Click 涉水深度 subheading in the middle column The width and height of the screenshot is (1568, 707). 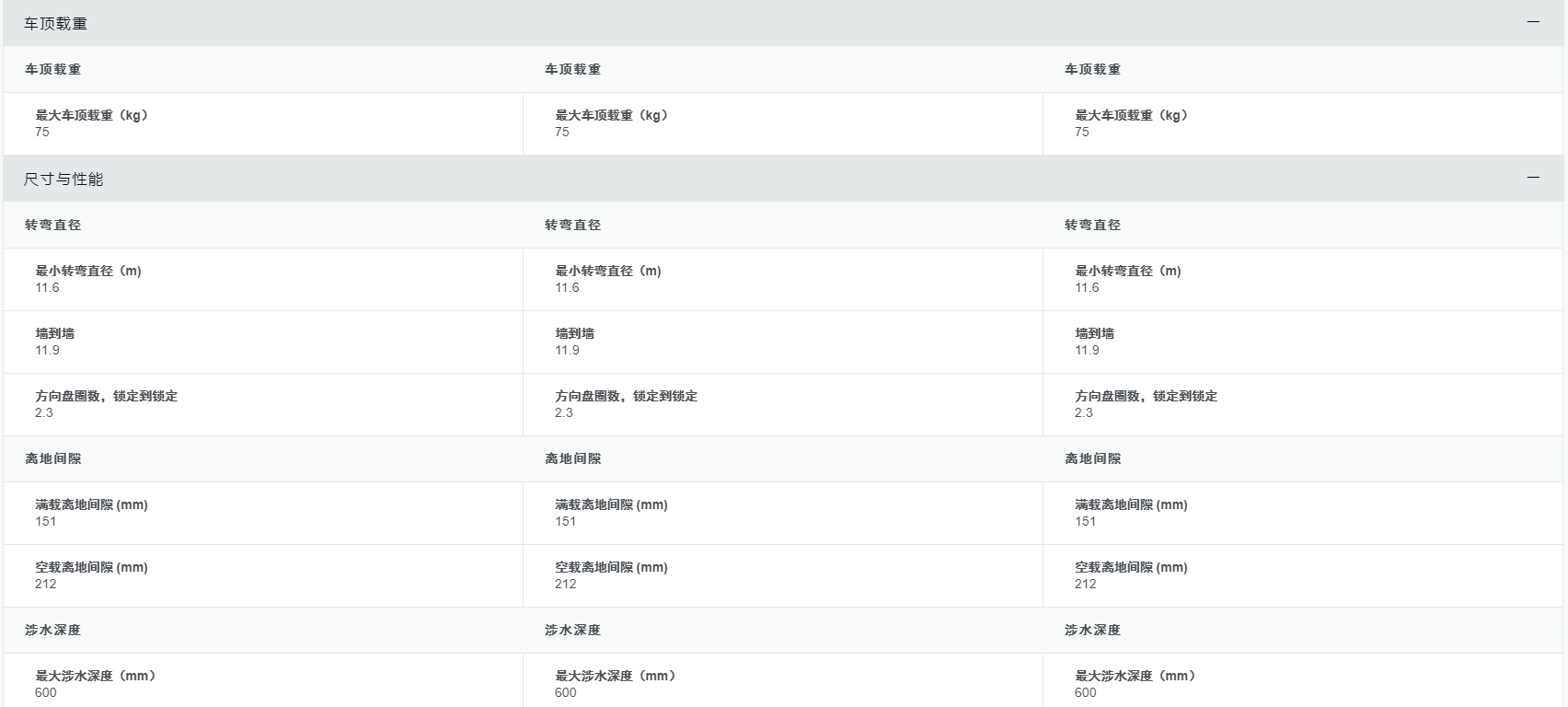point(572,630)
